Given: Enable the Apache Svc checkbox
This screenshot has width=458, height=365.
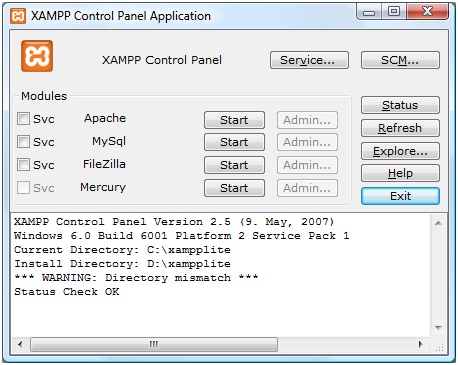Looking at the screenshot, I should click(x=23, y=119).
